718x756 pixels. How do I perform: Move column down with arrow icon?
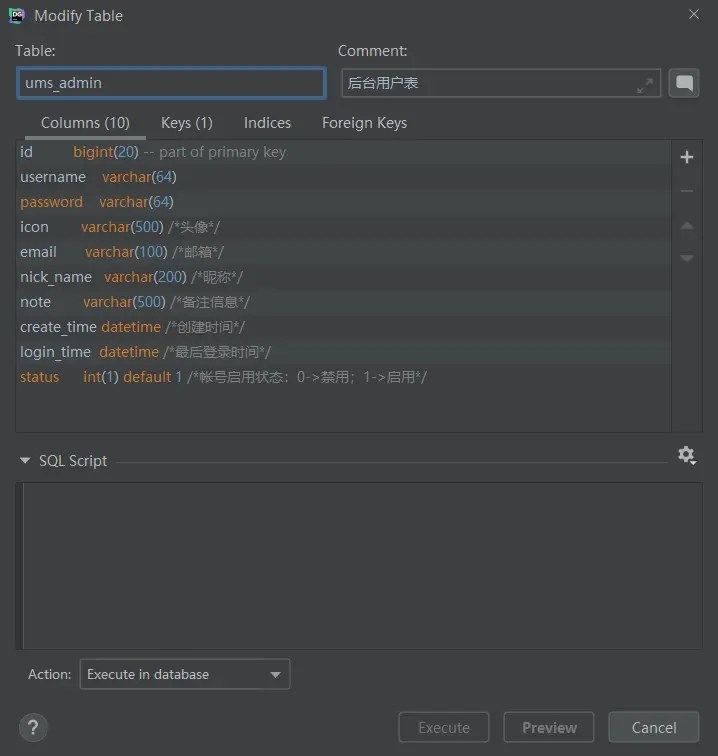tap(687, 258)
